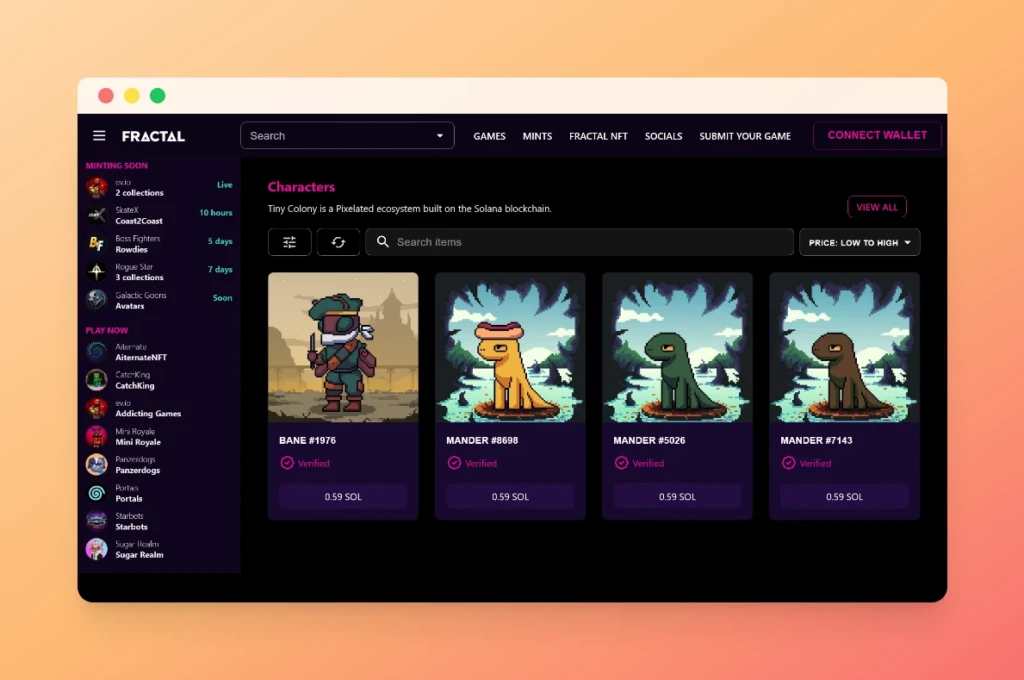1024x680 pixels.
Task: Click Verified check icon on BANE #1976
Action: click(x=287, y=463)
